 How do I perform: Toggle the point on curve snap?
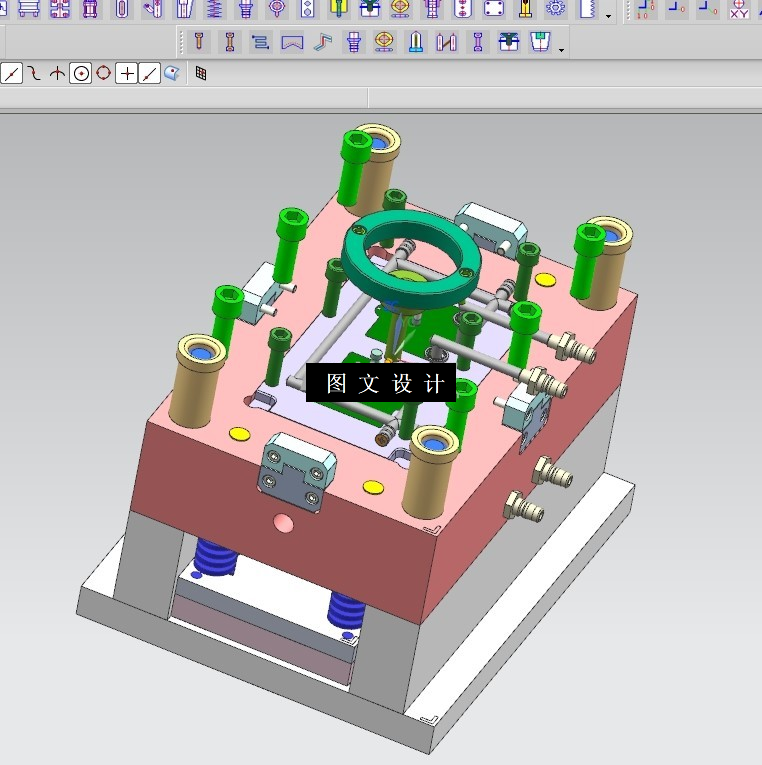(x=149, y=74)
